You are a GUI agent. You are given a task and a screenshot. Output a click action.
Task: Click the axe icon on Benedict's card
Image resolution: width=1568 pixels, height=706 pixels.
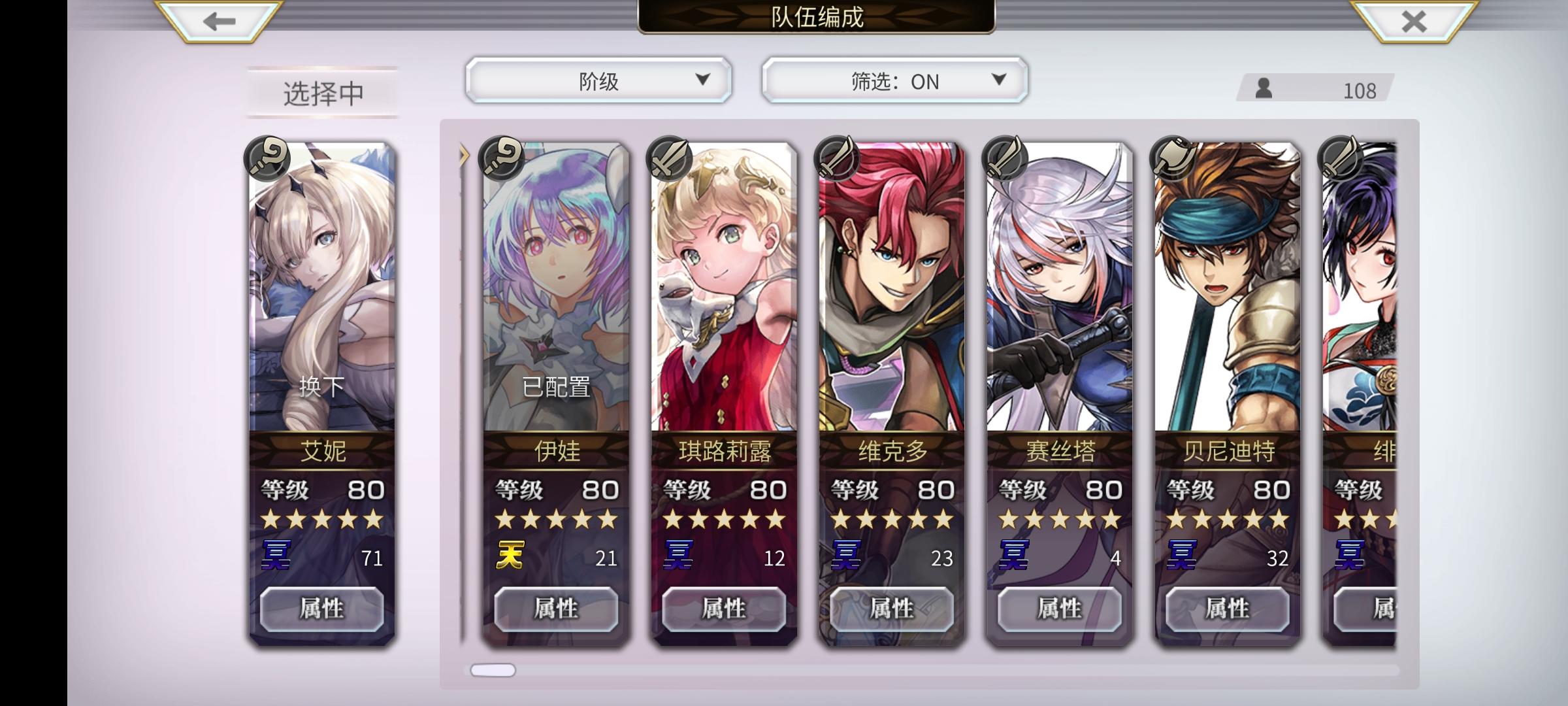pyautogui.click(x=1173, y=158)
